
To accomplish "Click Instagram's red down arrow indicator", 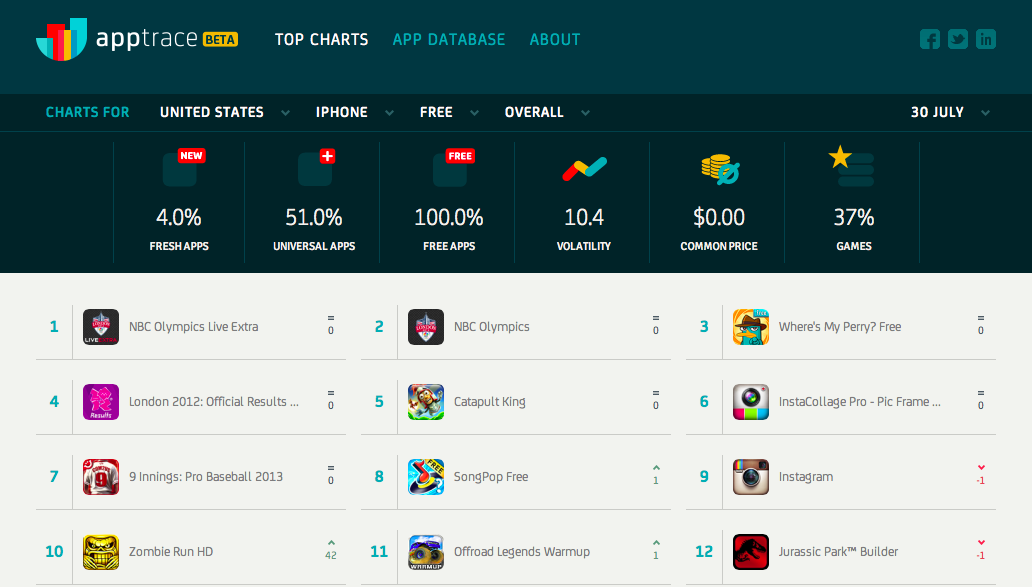I will point(981,468).
